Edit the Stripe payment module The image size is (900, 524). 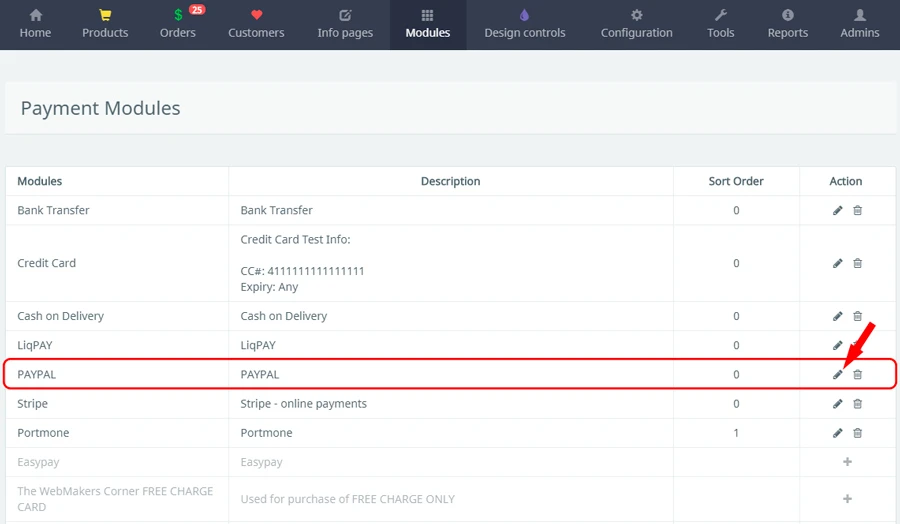pos(838,404)
